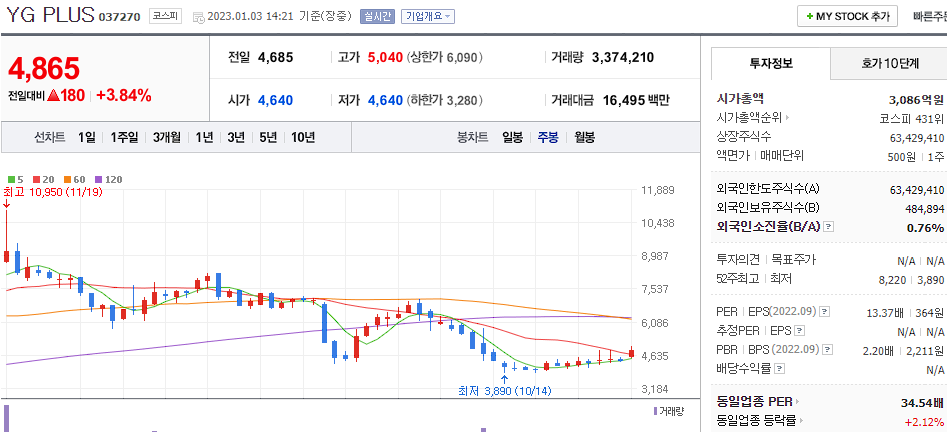Click the 고가 5,040 value
Viewport: 947px width, 432px height.
tap(385, 57)
